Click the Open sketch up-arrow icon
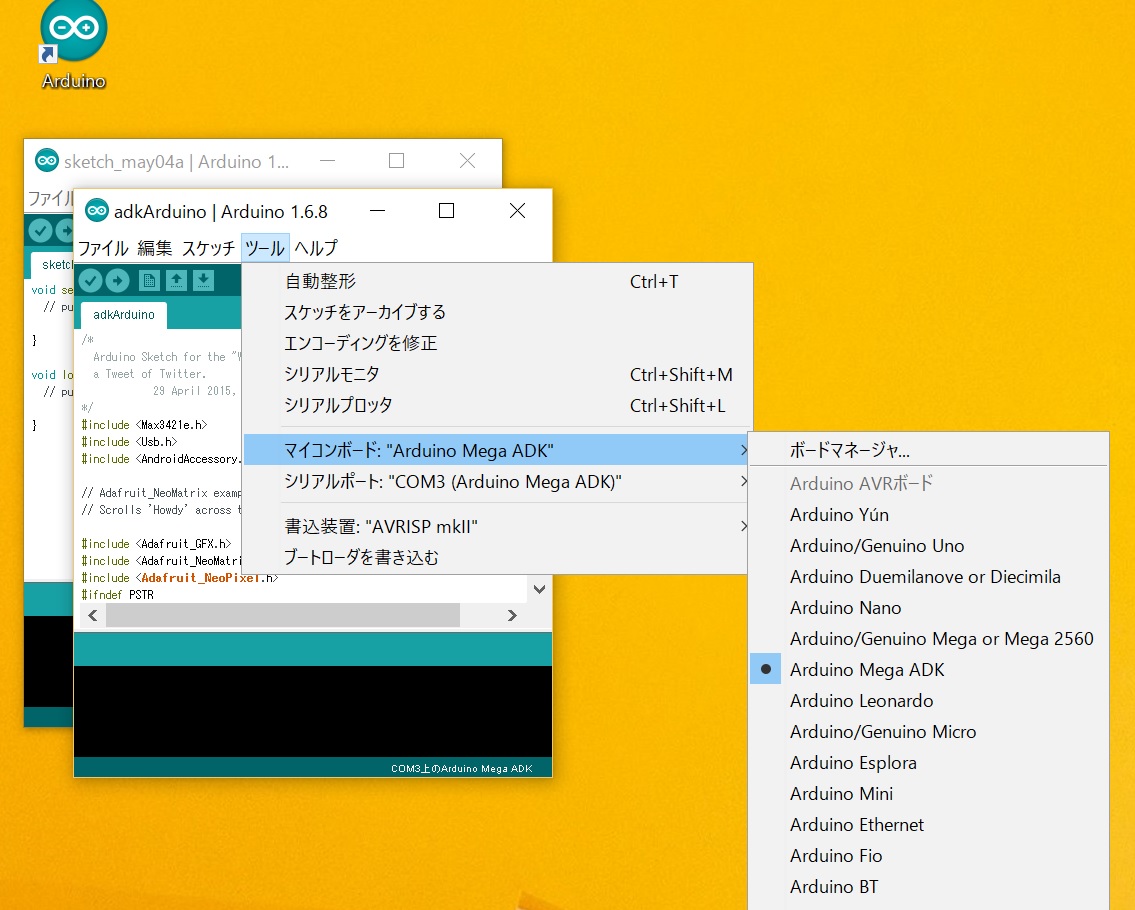The image size is (1135, 910). pos(176,280)
